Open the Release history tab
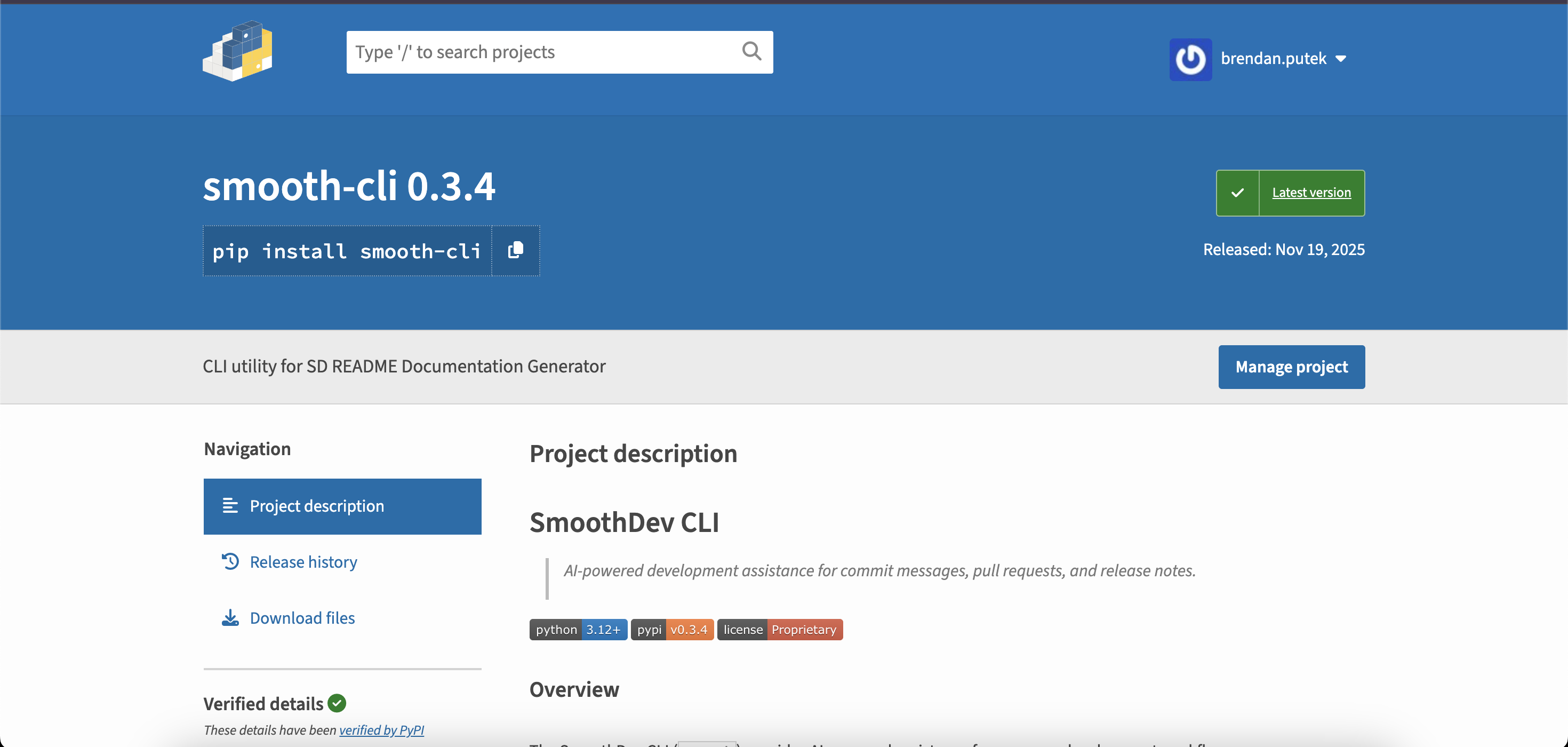The height and width of the screenshot is (747, 1568). (303, 561)
